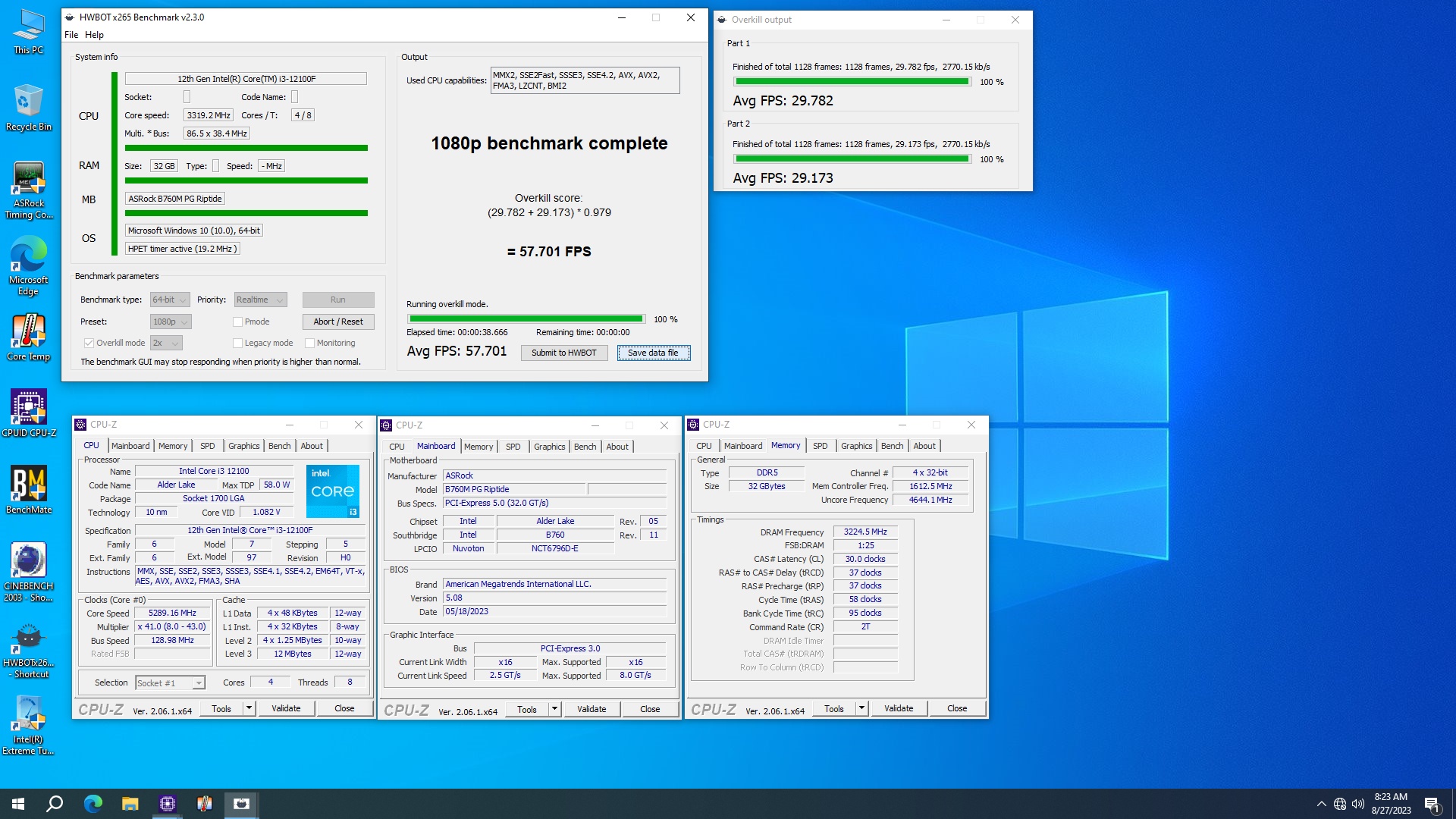Viewport: 1456px width, 819px height.
Task: Click Close in middle CPU-Z window
Action: [x=650, y=709]
